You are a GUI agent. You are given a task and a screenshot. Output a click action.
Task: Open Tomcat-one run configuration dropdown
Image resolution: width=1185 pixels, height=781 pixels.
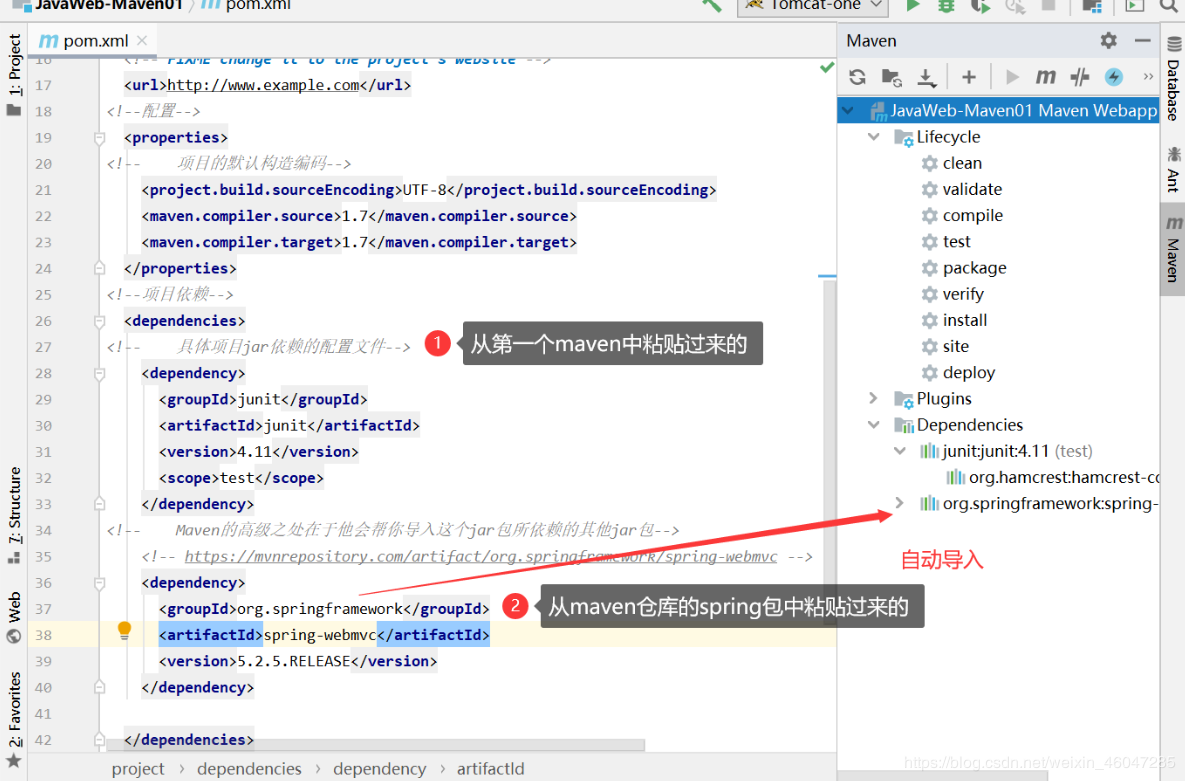812,6
